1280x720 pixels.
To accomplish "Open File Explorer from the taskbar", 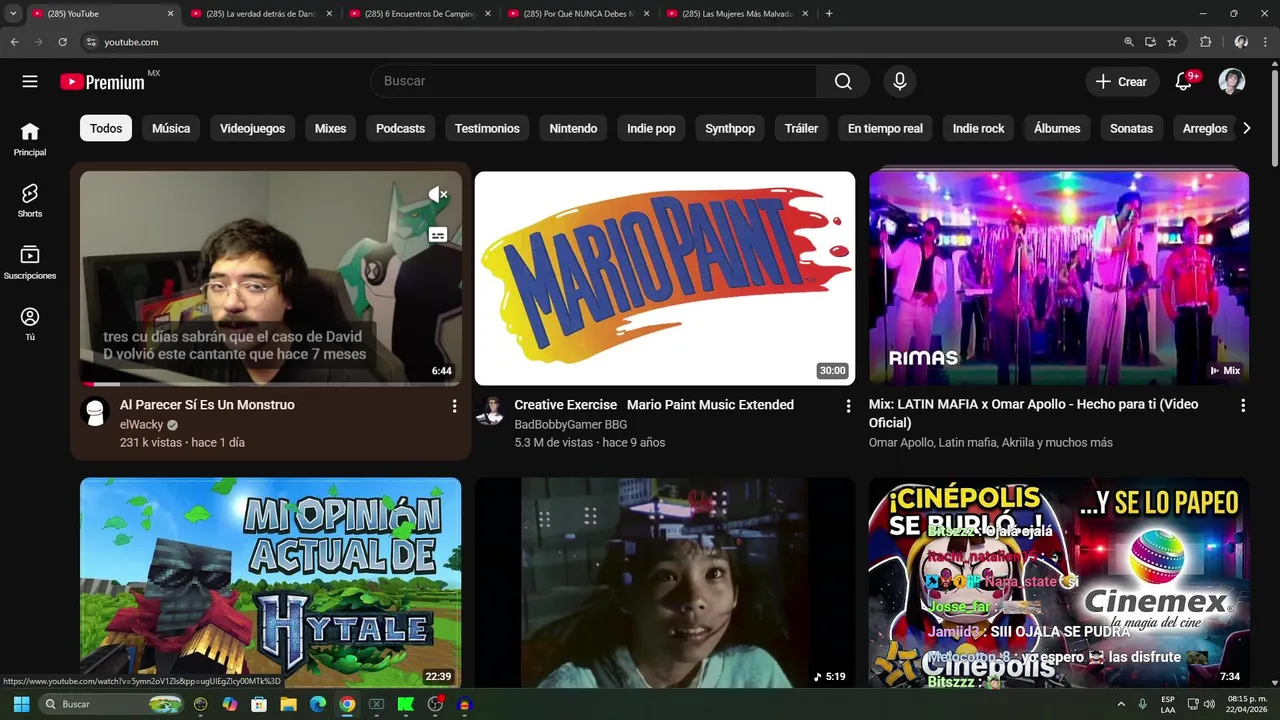I will tap(289, 704).
